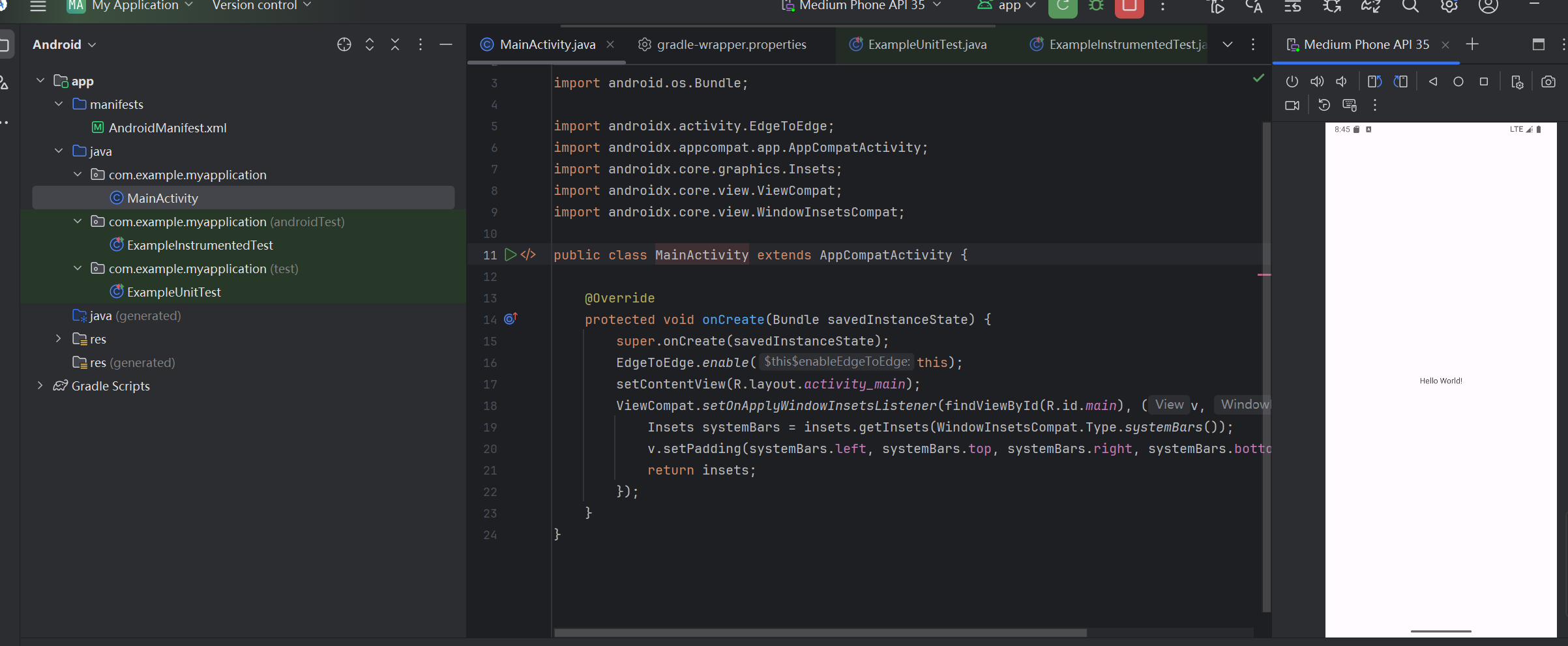Click the emulator Volume Down icon
Screen dimensions: 1568x646
(1342, 82)
